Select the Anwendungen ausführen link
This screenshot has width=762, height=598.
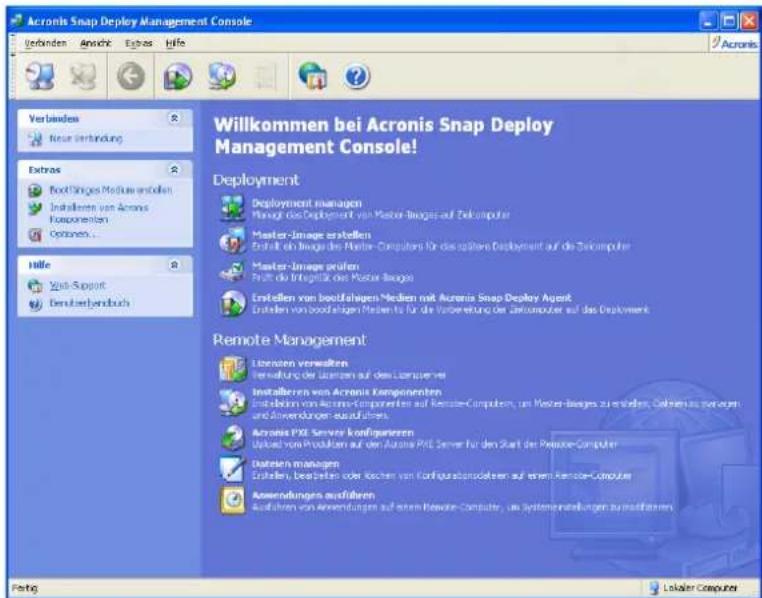click(313, 495)
